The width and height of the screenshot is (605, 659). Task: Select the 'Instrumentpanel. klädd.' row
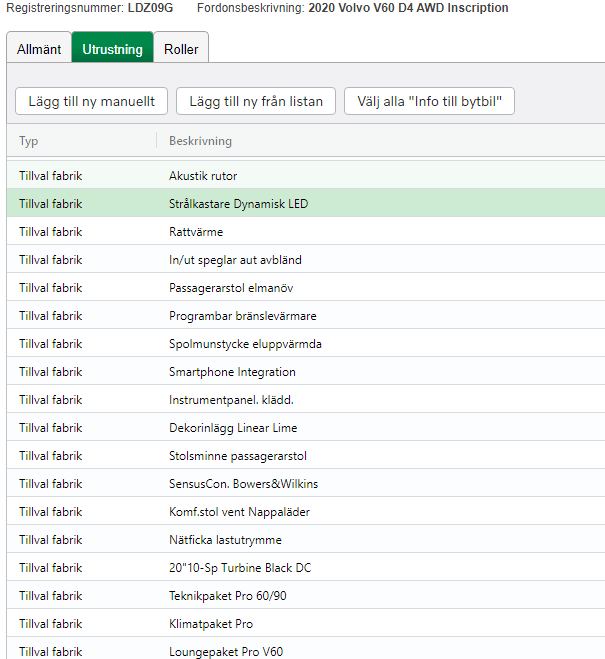click(306, 400)
